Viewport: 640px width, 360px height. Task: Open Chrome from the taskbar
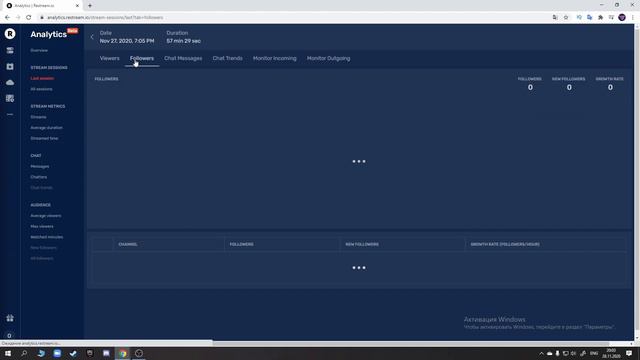coord(123,353)
